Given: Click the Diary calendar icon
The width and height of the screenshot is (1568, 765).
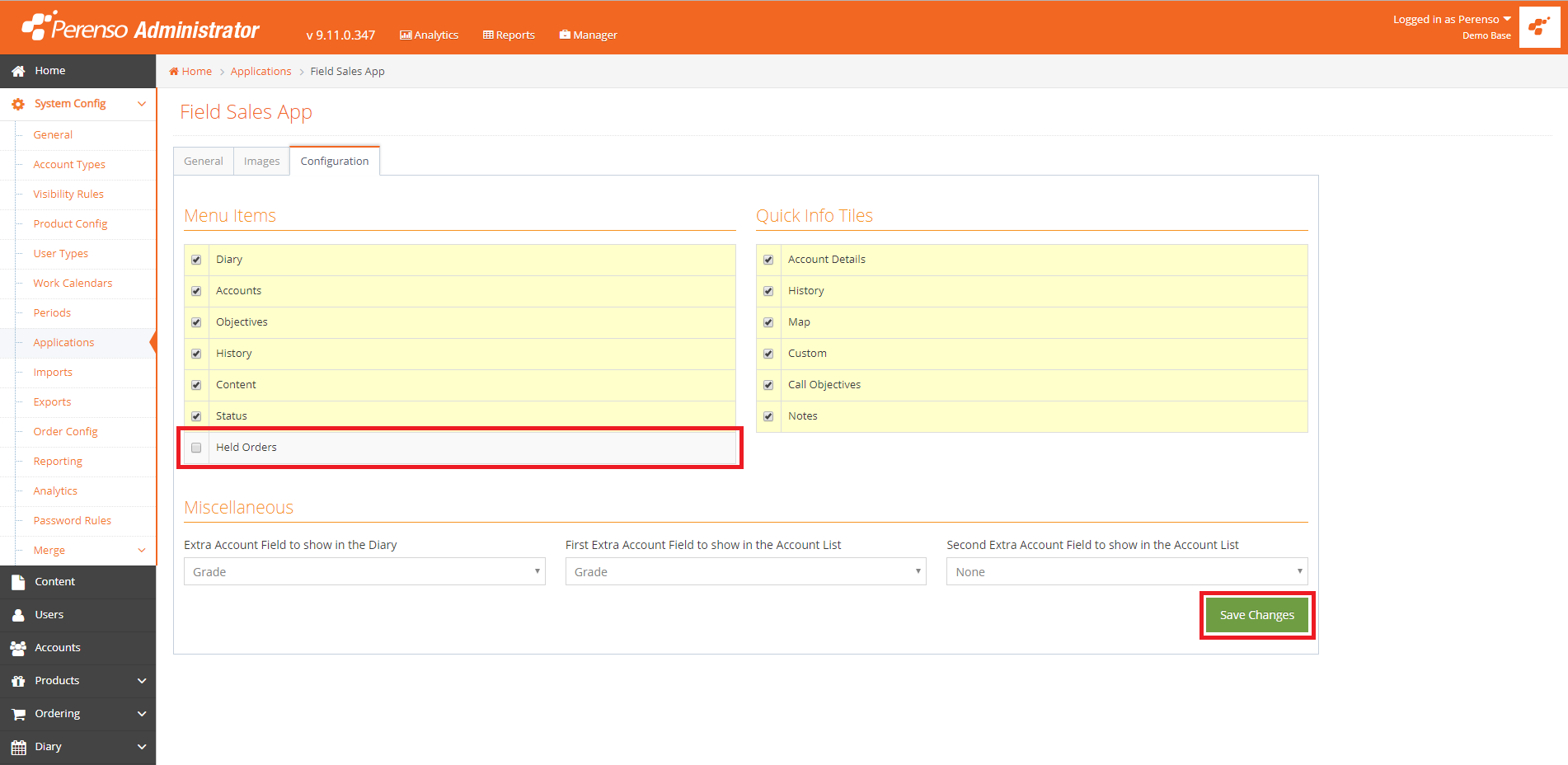Looking at the screenshot, I should coord(18,747).
